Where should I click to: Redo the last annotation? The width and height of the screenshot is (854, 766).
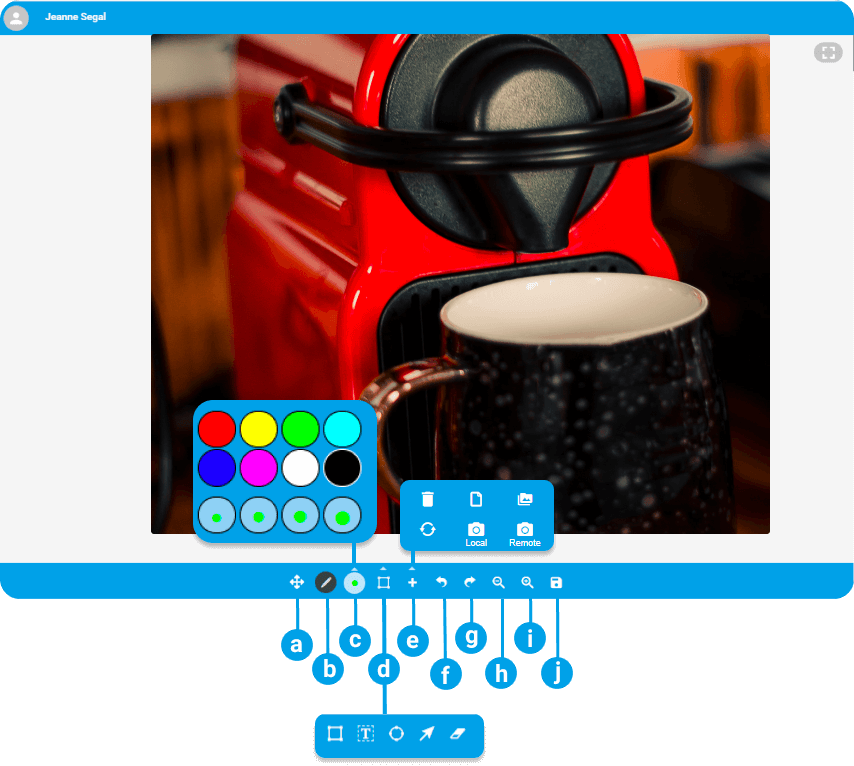pyautogui.click(x=469, y=582)
